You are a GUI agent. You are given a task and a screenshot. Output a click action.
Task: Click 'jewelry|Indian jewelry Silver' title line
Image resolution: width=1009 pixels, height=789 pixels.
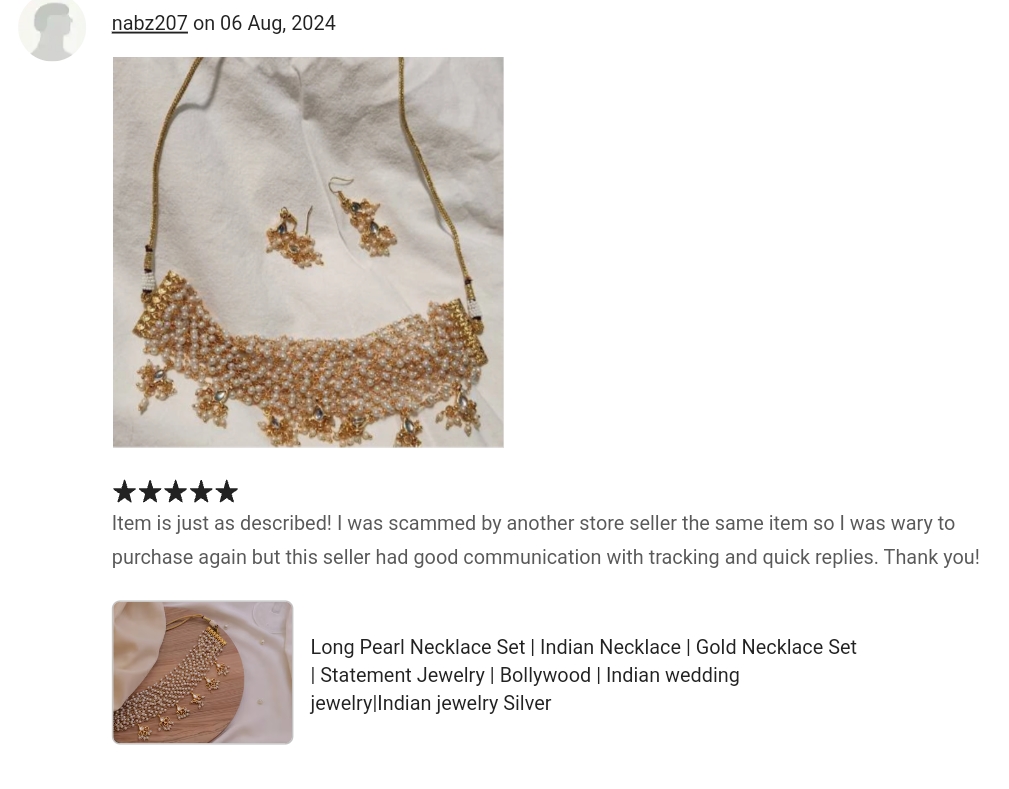tap(430, 703)
